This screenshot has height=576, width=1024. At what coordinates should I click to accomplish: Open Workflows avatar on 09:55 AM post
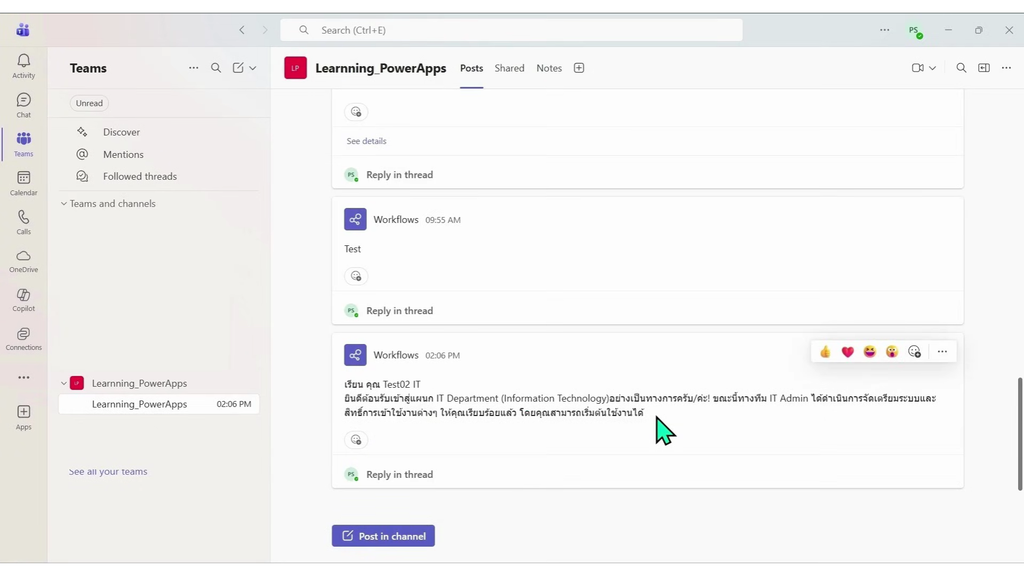click(355, 219)
